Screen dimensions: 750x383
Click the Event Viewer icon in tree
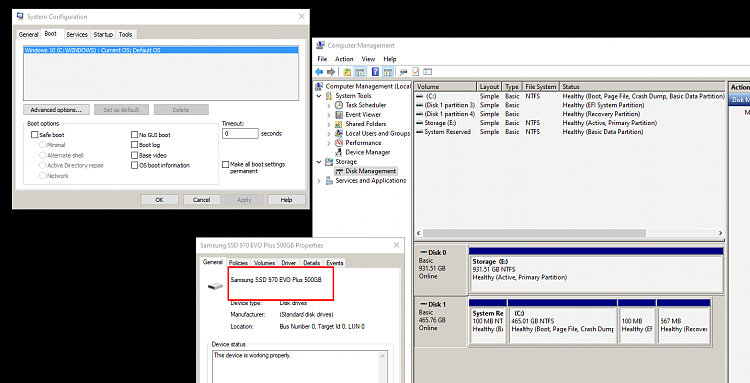coord(339,115)
